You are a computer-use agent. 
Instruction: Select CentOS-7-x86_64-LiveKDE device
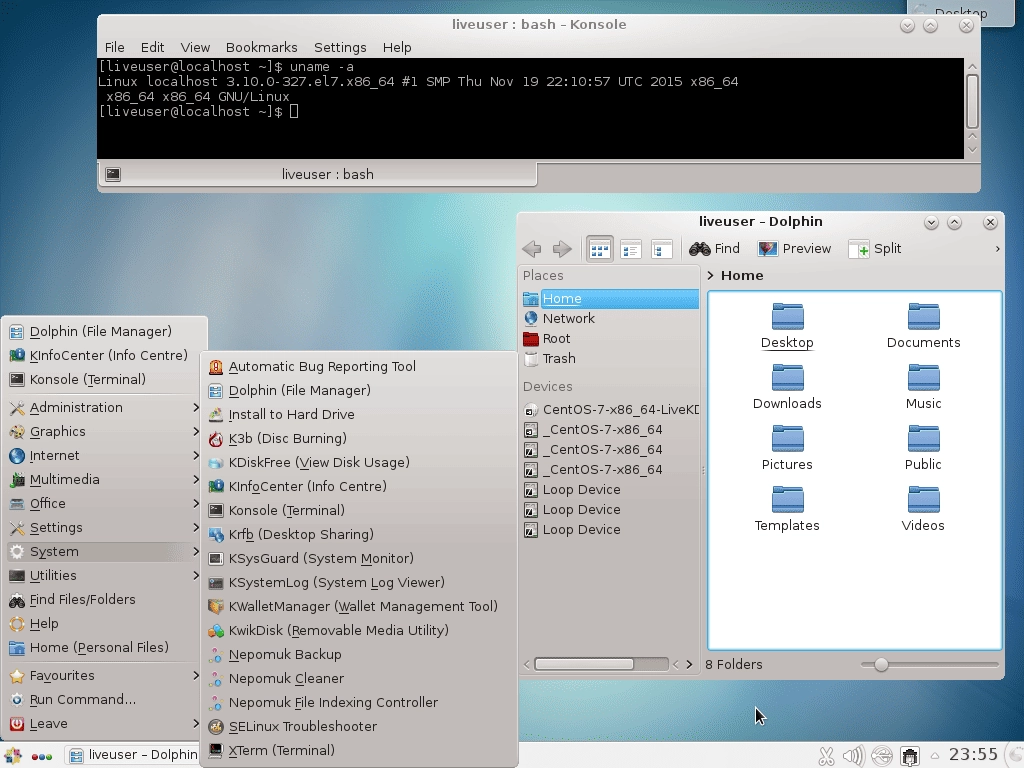[610, 409]
